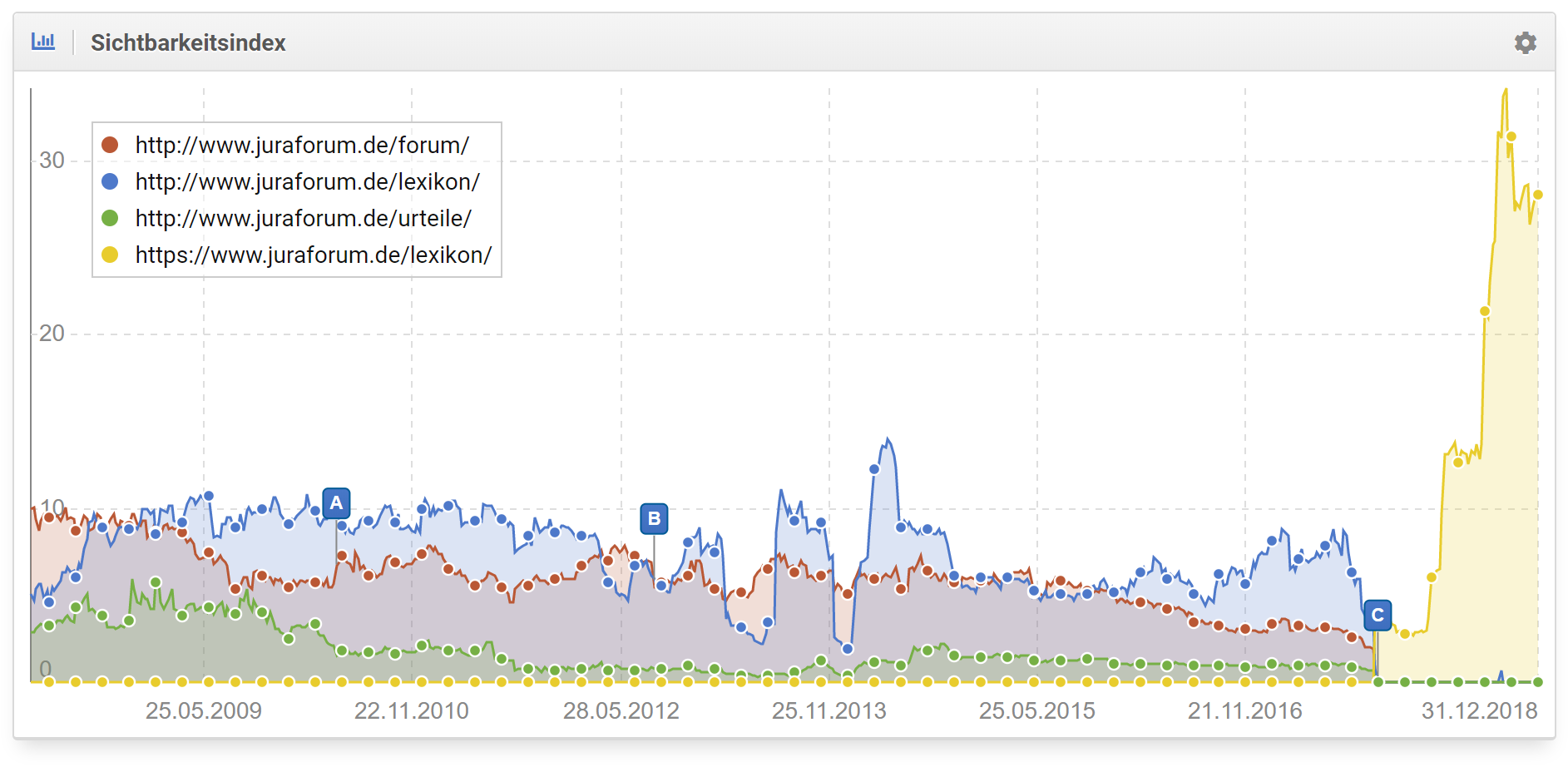Toggle the green urteile legend dot
Viewport: 1568px width, 767px height.
click(110, 218)
